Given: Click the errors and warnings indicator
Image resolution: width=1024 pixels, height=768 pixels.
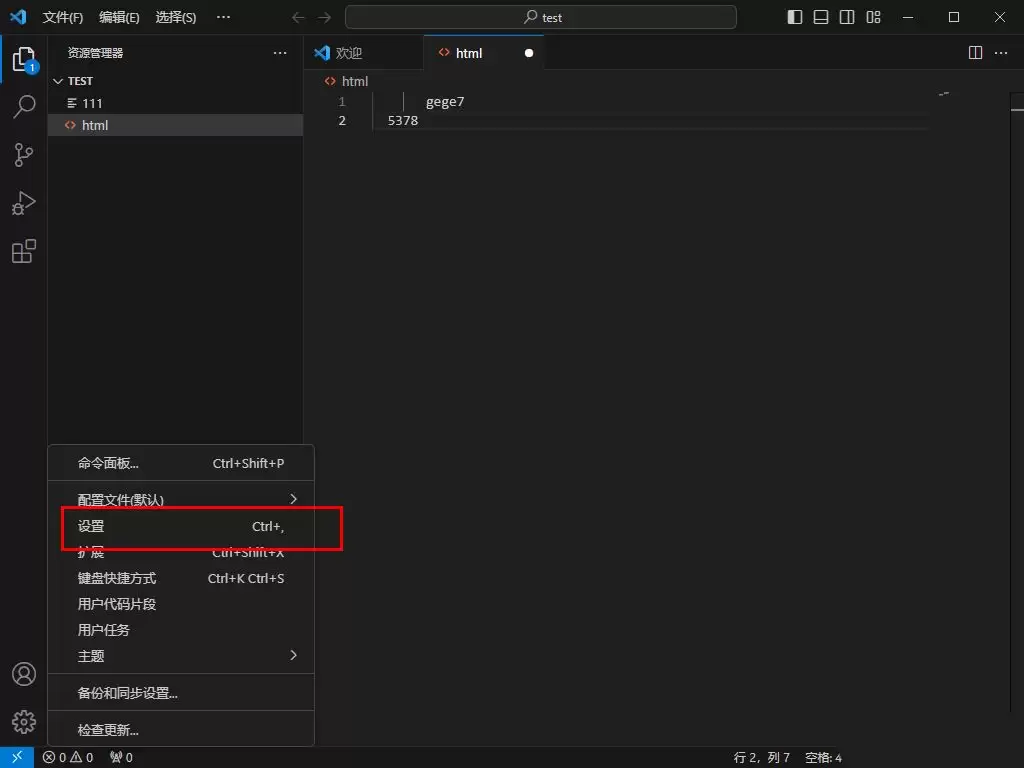Looking at the screenshot, I should (67, 757).
